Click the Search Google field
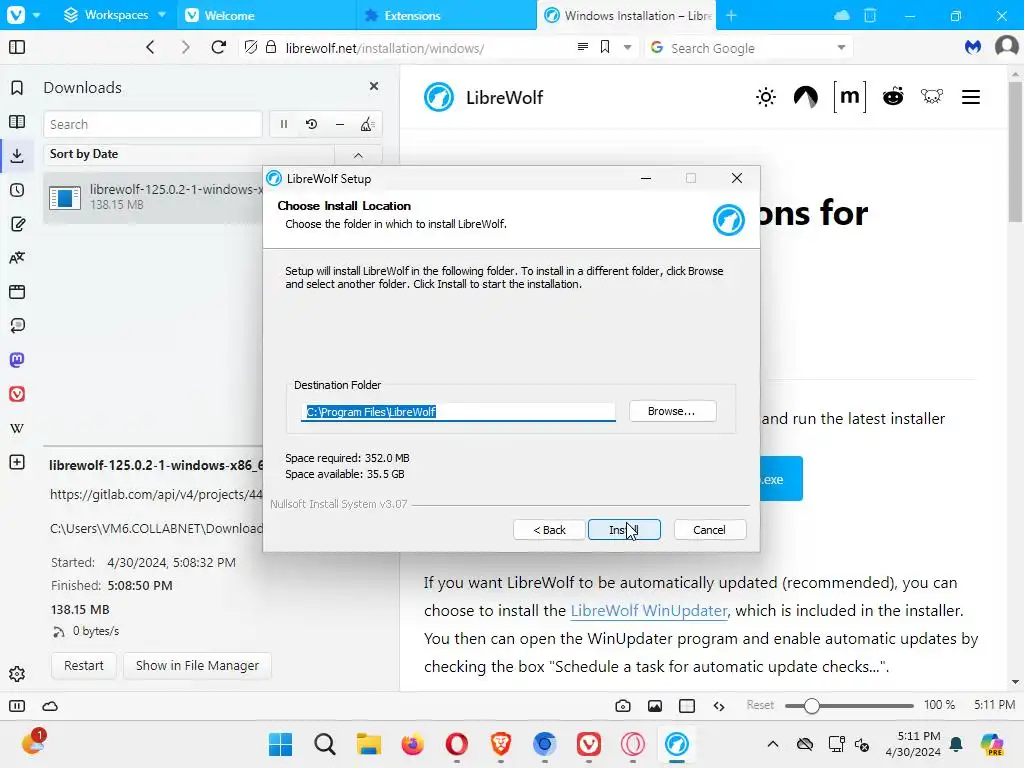The width and height of the screenshot is (1024, 768). [x=748, y=48]
